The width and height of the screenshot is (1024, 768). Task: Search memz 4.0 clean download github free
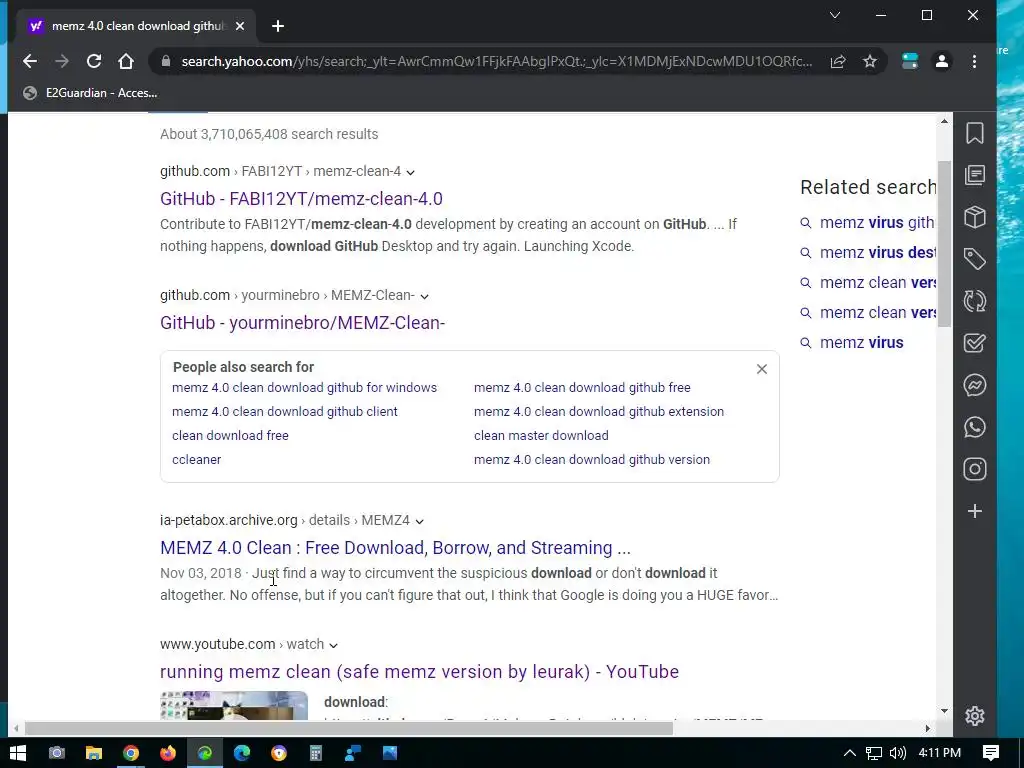[x=582, y=387]
